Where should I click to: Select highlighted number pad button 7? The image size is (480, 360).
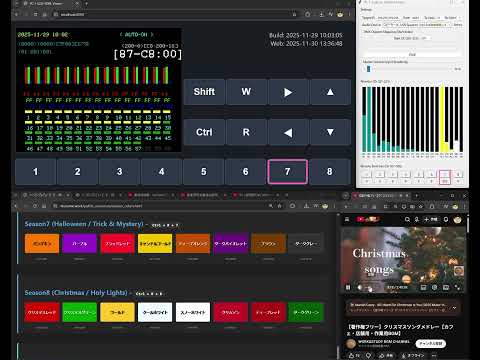pos(288,172)
